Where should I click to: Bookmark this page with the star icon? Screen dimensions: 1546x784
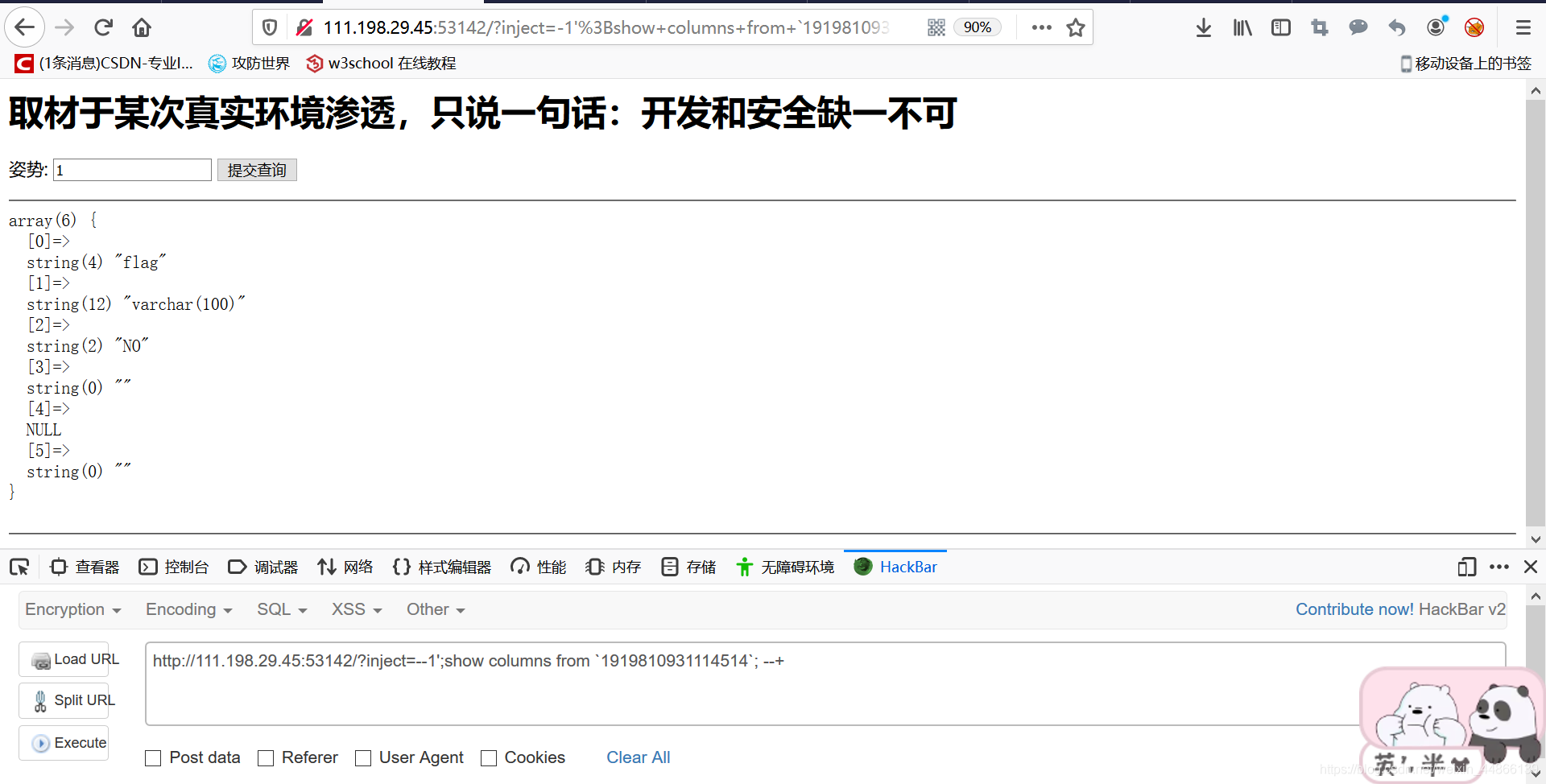(x=1076, y=27)
